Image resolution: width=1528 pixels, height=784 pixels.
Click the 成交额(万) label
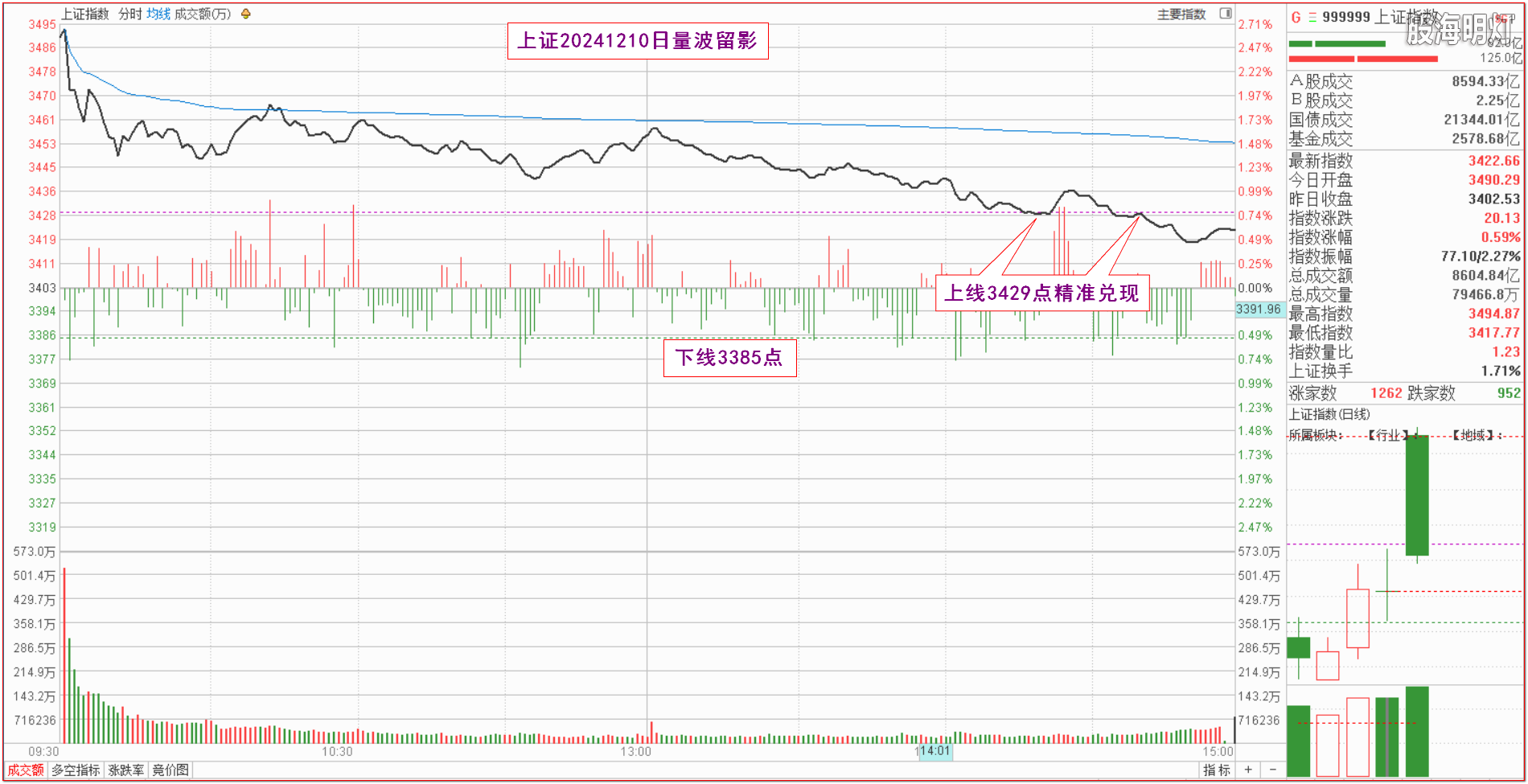(203, 14)
